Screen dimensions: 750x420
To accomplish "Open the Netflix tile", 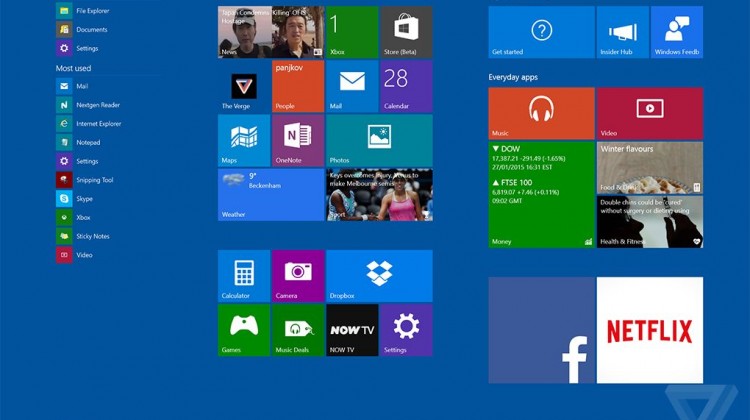I will point(650,330).
